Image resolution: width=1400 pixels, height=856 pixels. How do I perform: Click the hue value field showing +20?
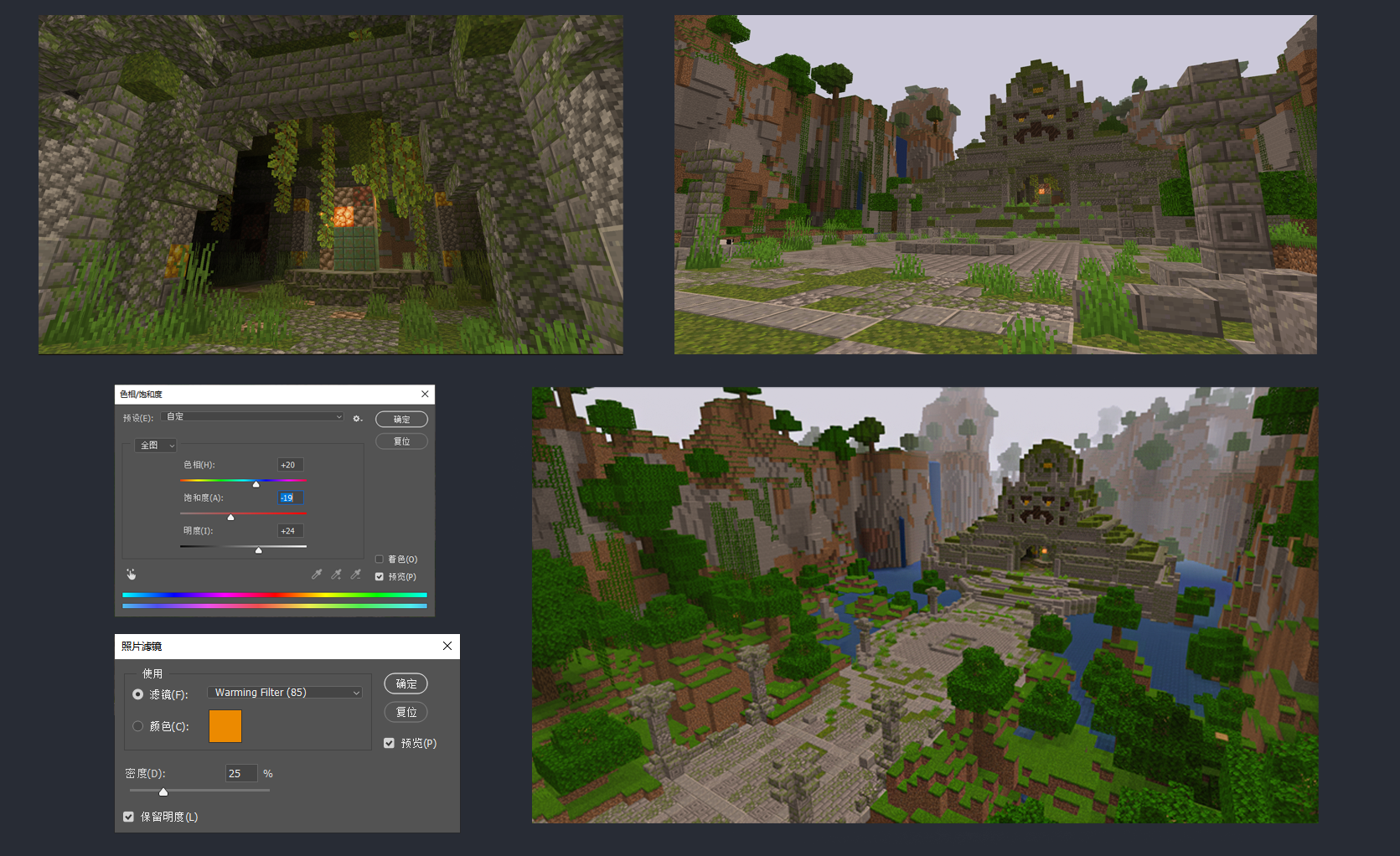pyautogui.click(x=291, y=465)
